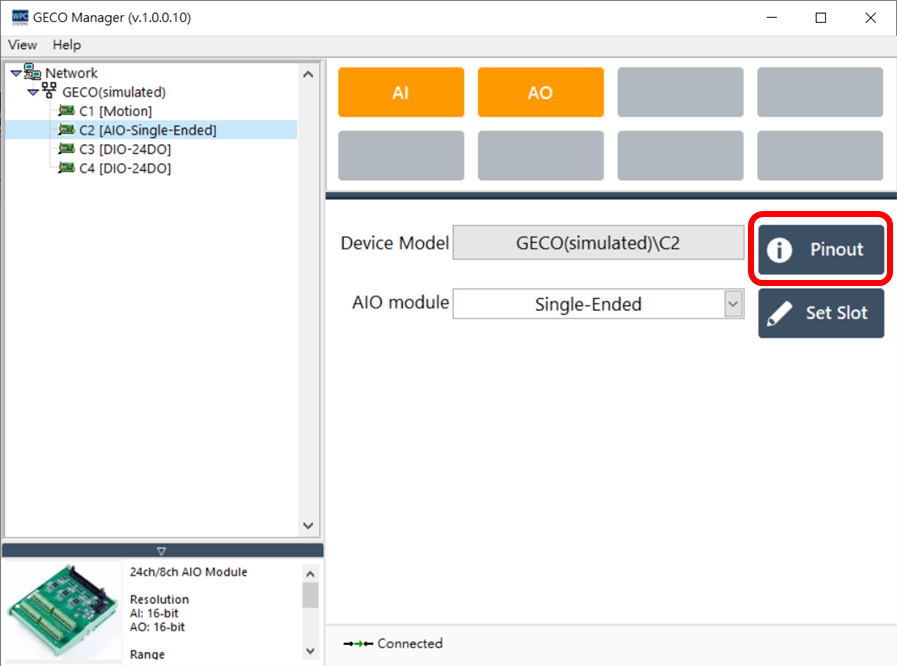Screen dimensions: 897x666
Task: Click the info icon inside the Pinout button
Action: point(780,249)
